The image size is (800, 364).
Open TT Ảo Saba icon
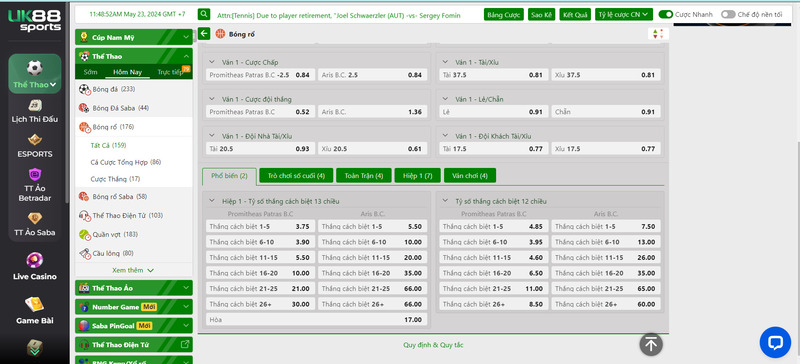[x=35, y=218]
